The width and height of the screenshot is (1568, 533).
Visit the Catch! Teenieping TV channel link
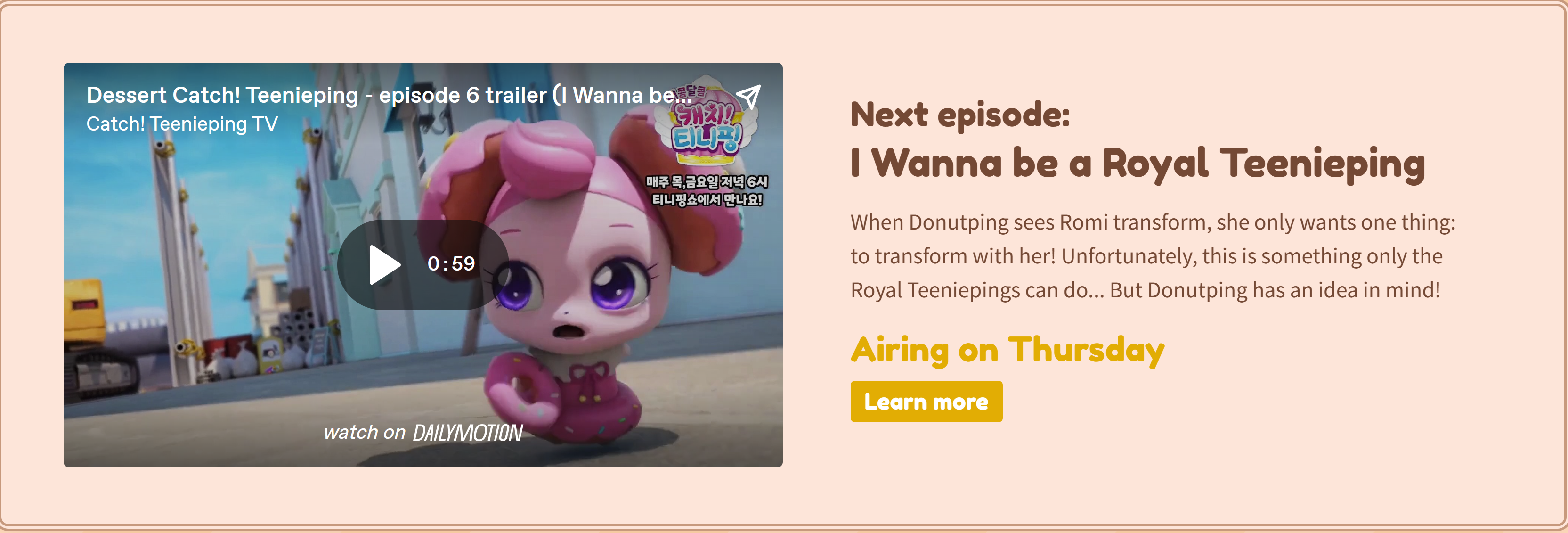182,123
